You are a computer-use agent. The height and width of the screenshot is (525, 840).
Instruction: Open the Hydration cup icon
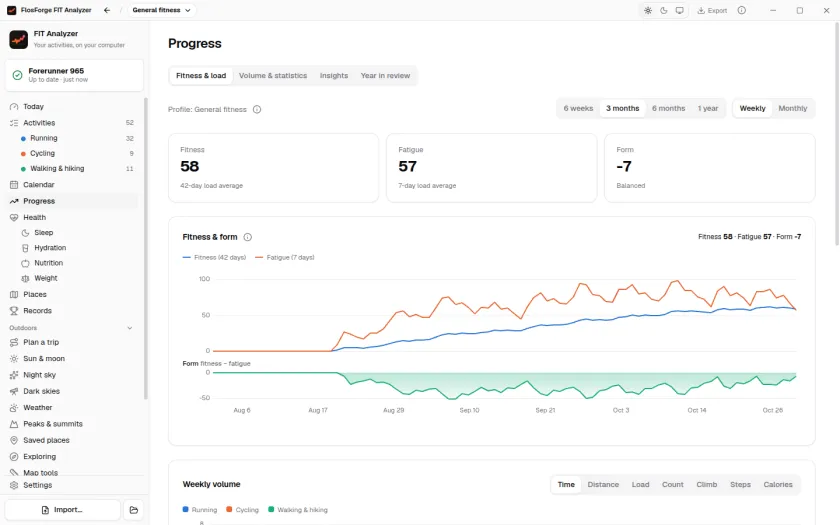(x=25, y=248)
